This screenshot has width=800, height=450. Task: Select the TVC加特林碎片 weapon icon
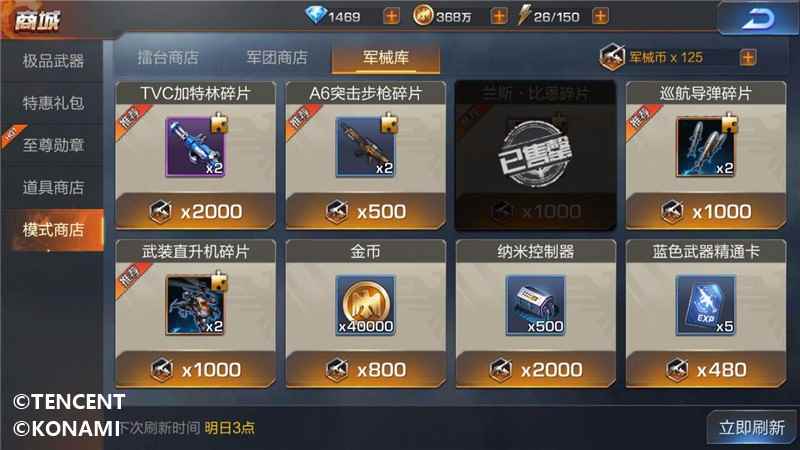(195, 147)
